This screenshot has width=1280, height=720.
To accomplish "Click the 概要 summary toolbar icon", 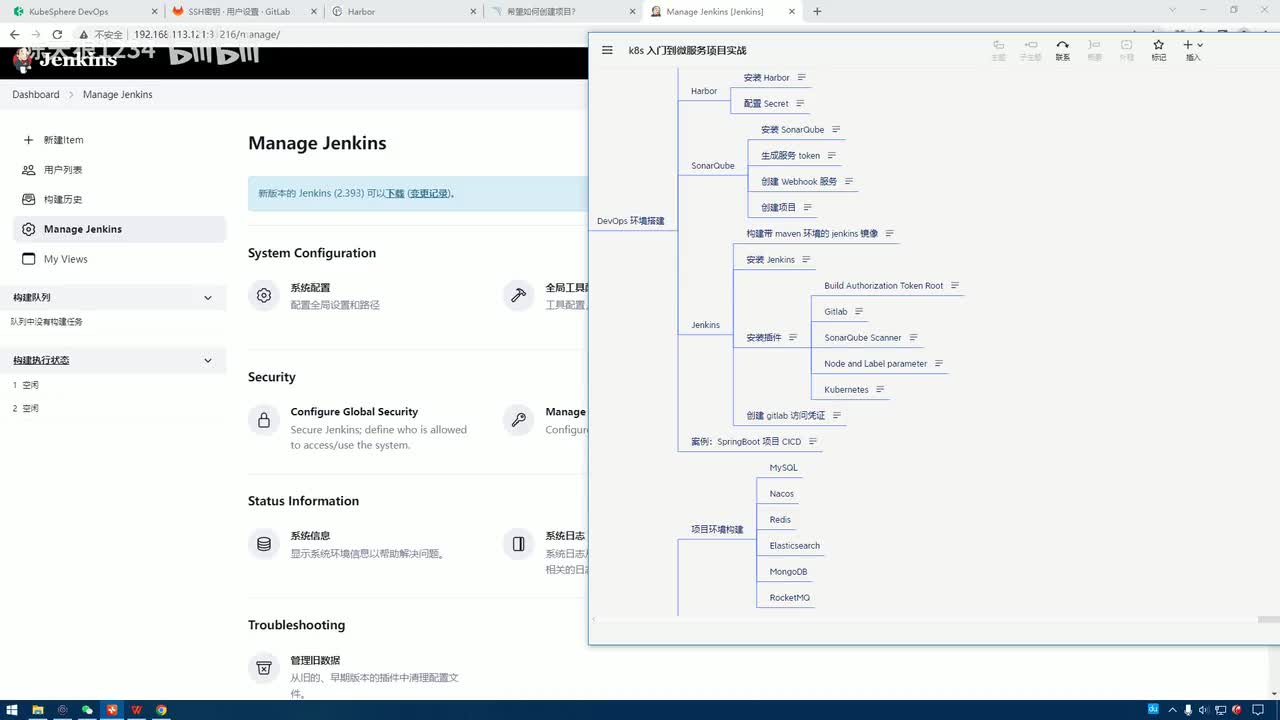I will (x=1094, y=50).
